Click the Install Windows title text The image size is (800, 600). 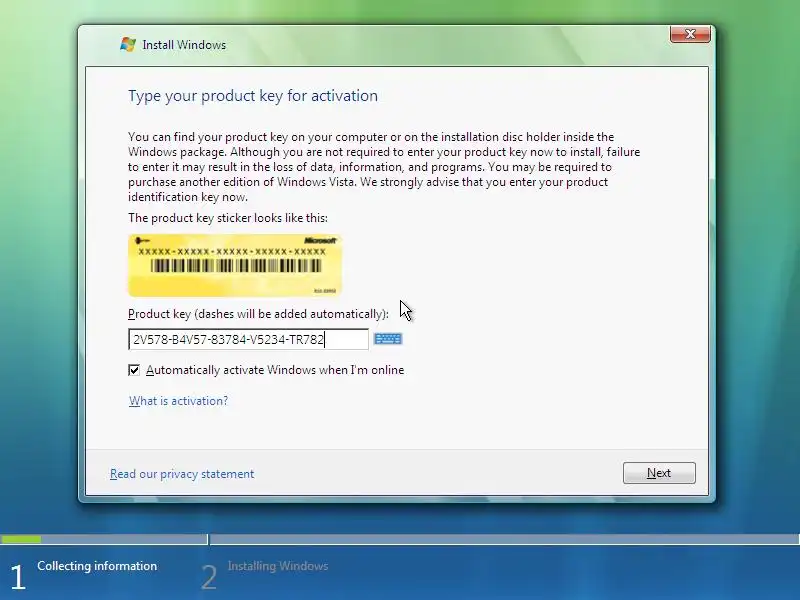point(184,45)
